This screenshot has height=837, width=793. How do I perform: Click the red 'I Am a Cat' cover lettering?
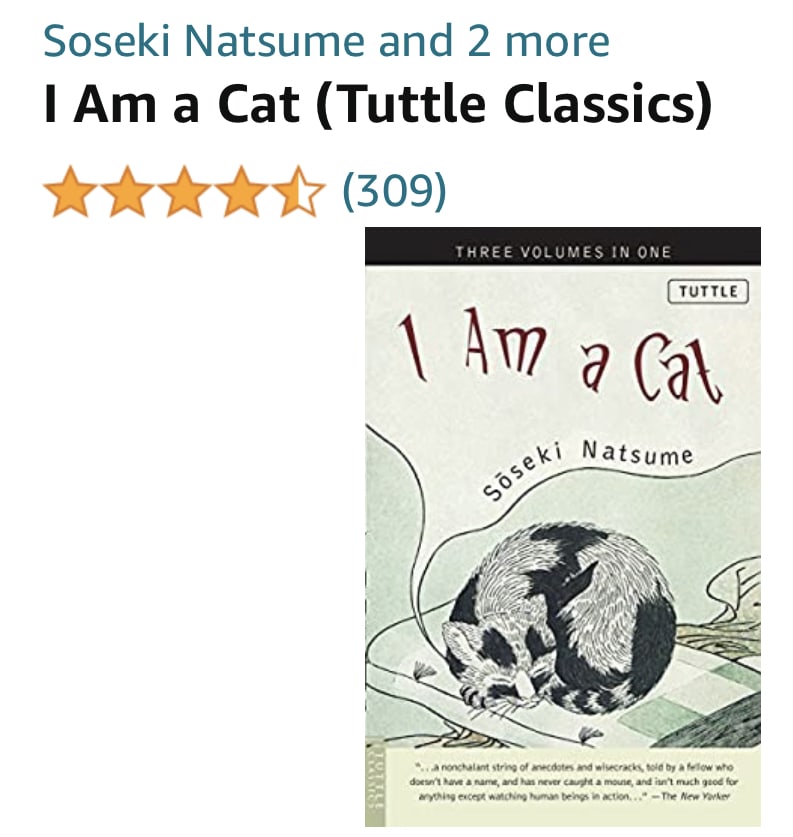point(560,355)
